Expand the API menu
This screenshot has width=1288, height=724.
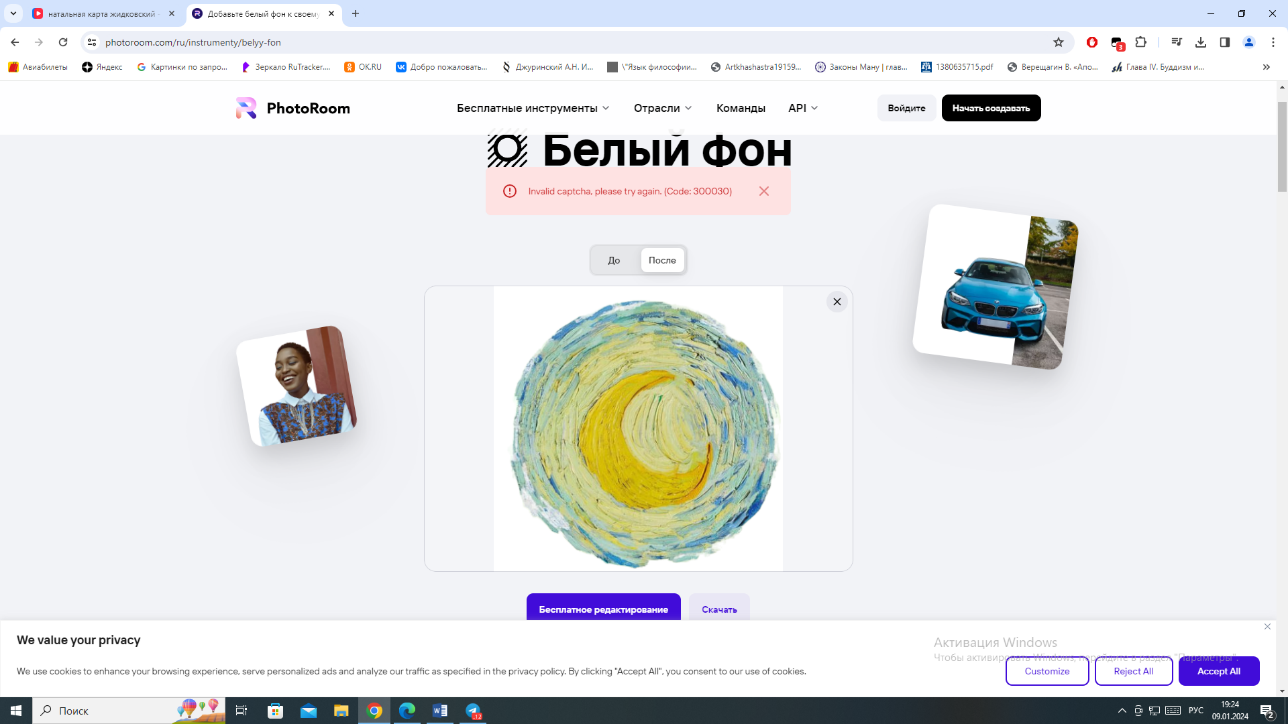(x=803, y=108)
